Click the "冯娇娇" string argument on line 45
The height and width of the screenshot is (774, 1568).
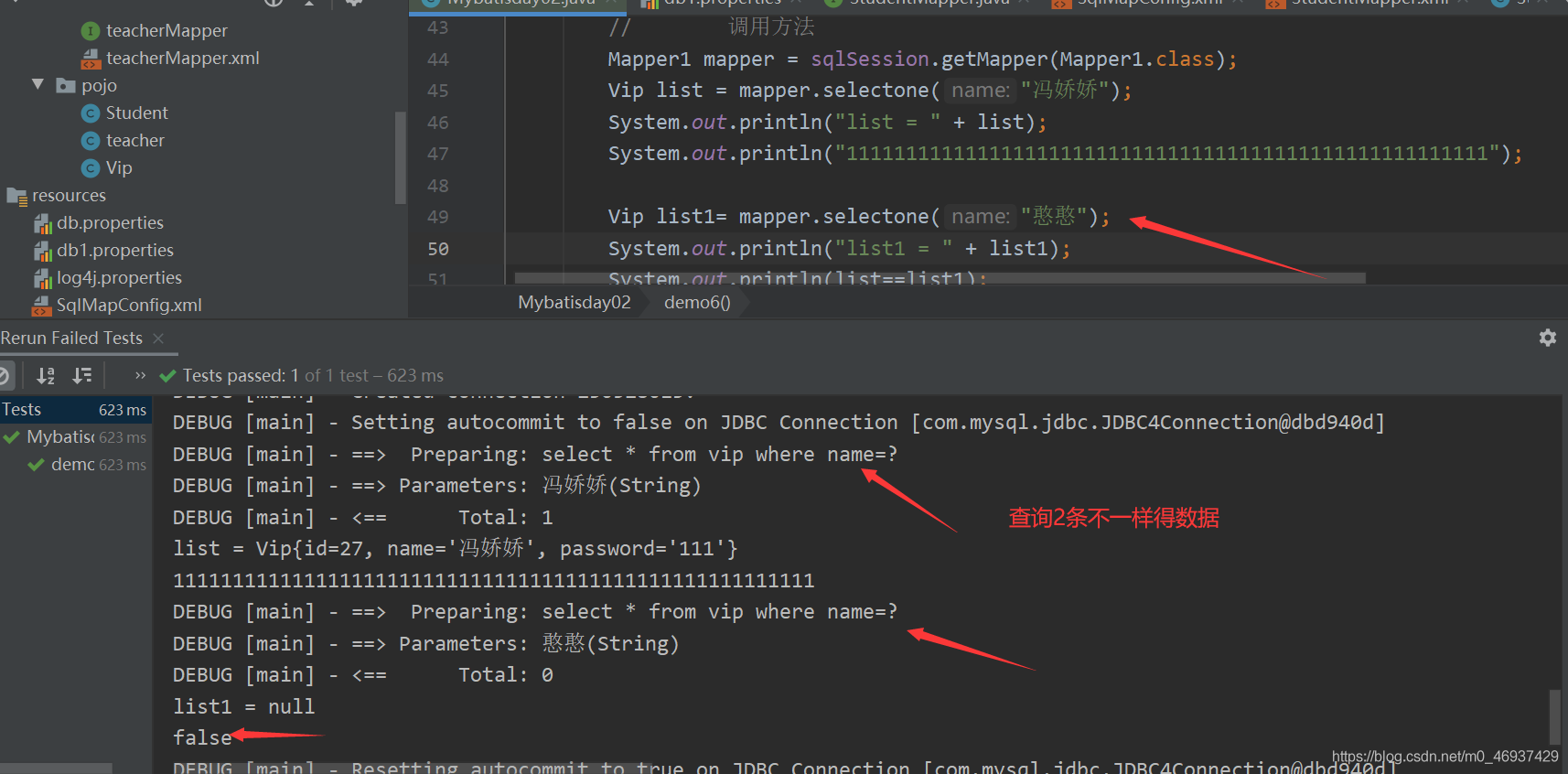click(x=1064, y=91)
